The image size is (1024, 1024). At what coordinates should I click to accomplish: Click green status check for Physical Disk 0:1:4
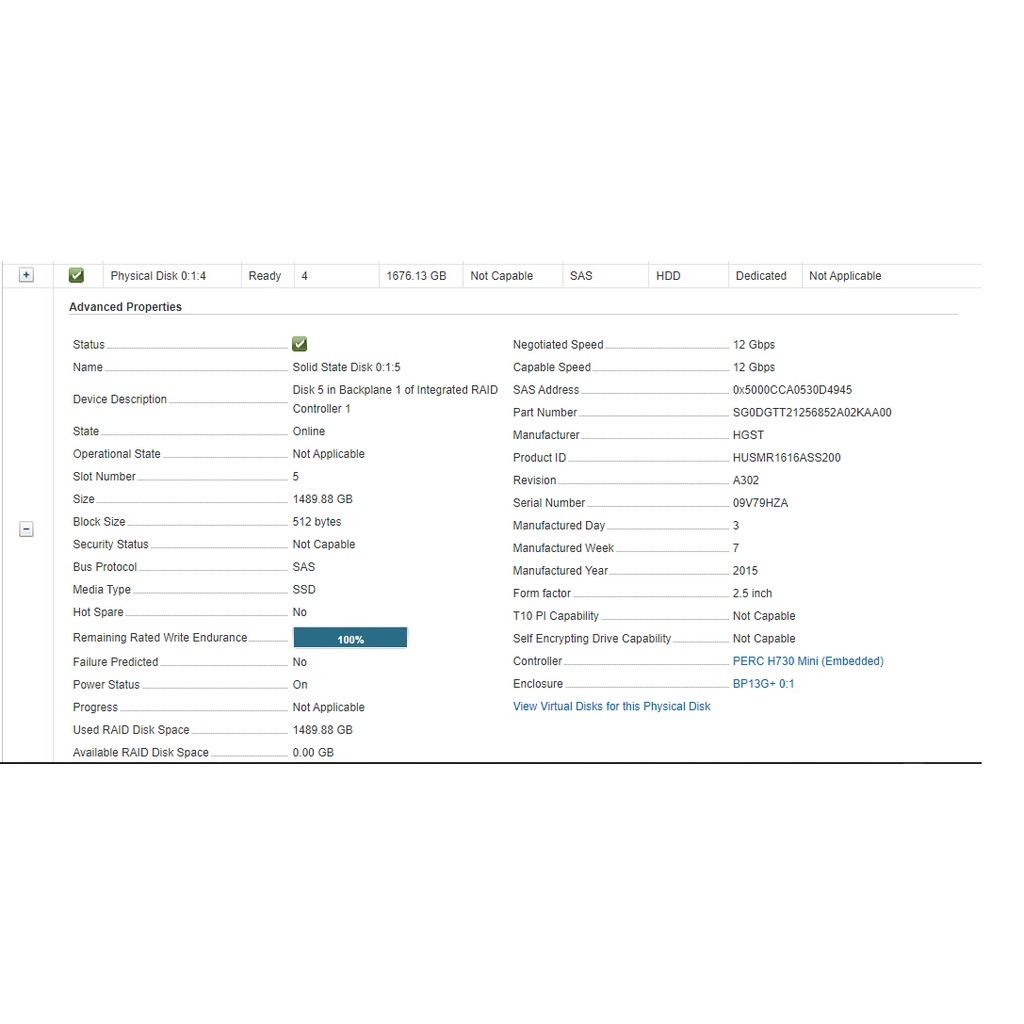pos(76,276)
